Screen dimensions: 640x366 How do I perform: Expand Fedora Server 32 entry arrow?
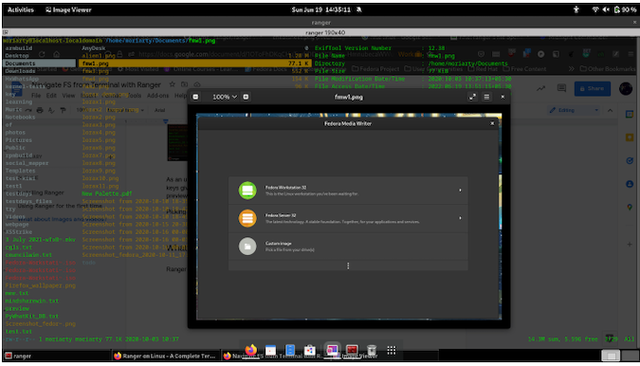[460, 218]
